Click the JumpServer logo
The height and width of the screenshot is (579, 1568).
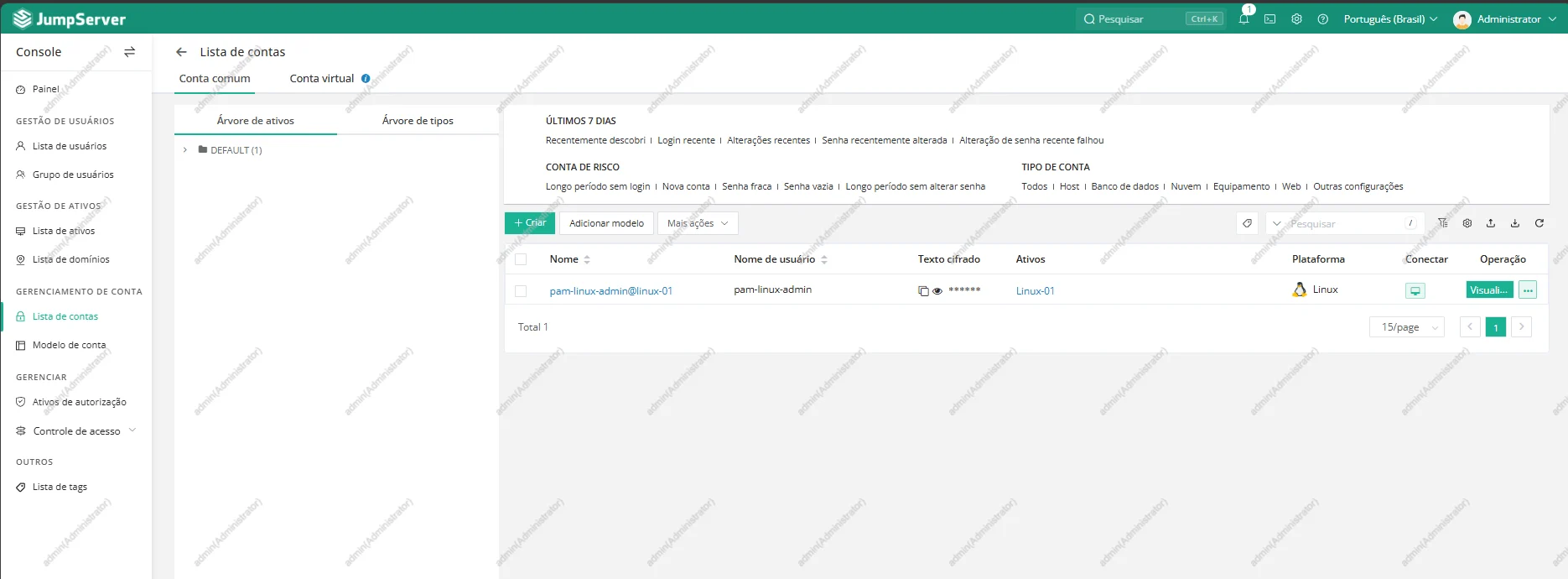tap(70, 18)
